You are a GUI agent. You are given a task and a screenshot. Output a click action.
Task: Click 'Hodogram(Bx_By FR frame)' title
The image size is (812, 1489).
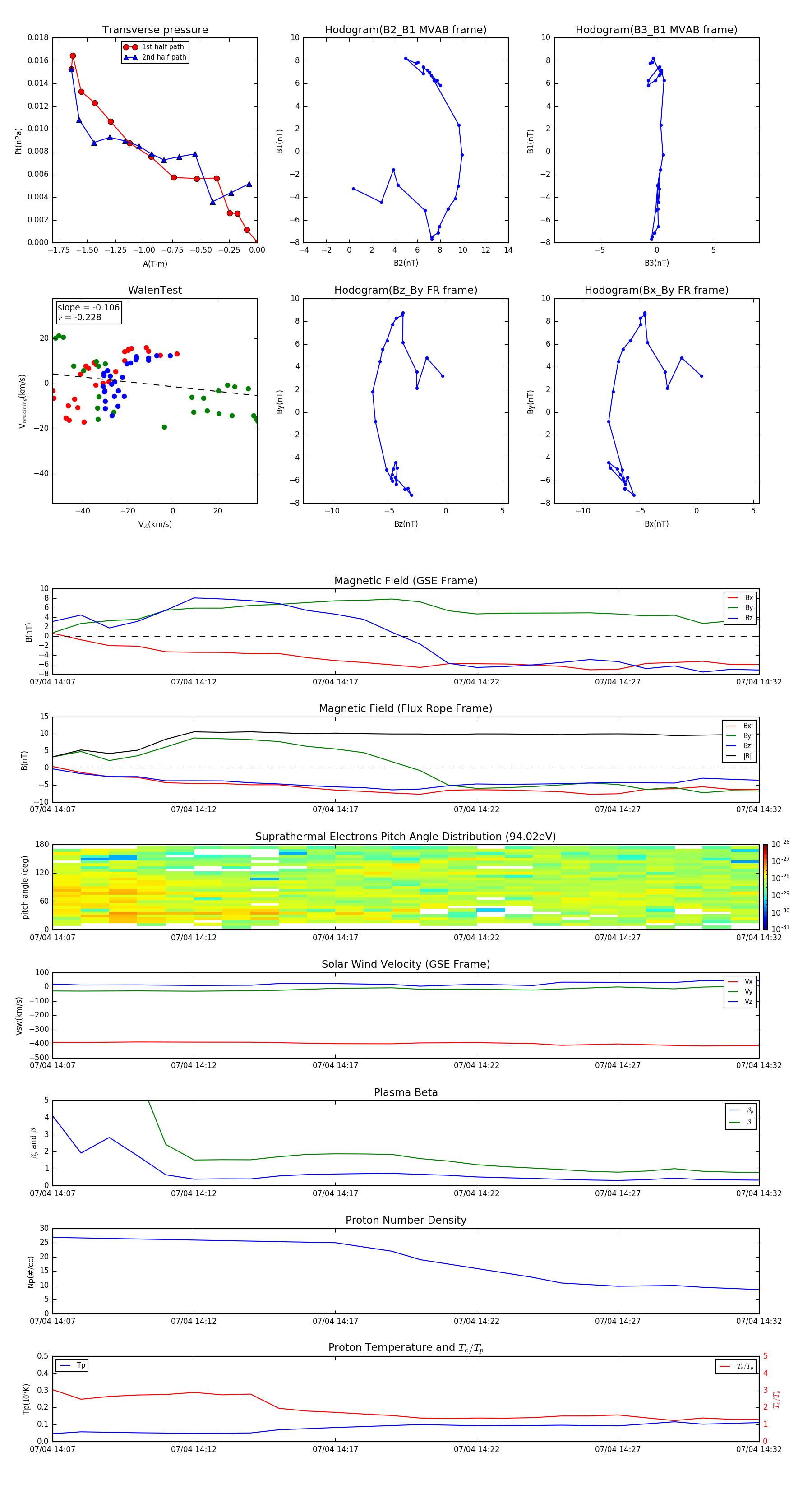[656, 290]
